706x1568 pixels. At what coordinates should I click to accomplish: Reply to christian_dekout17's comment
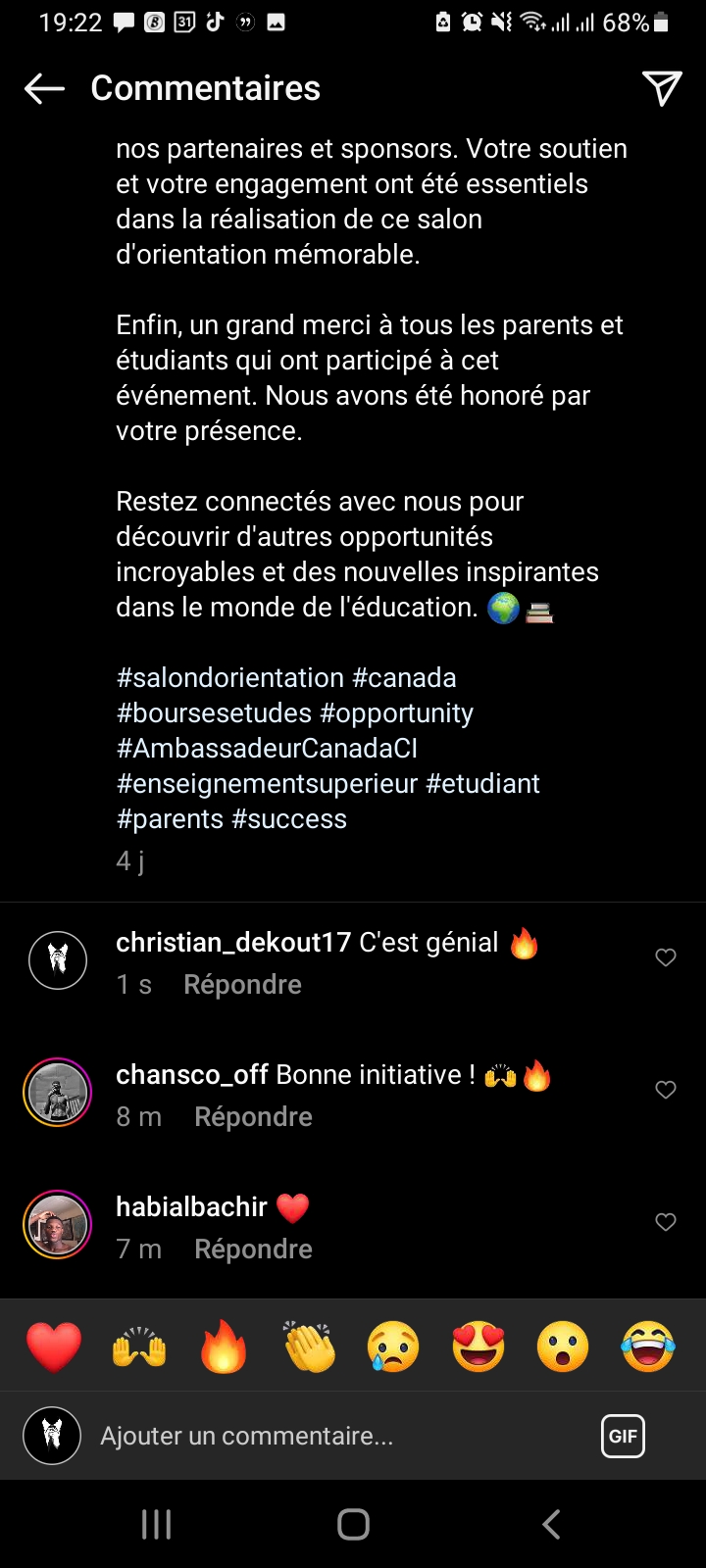[242, 985]
